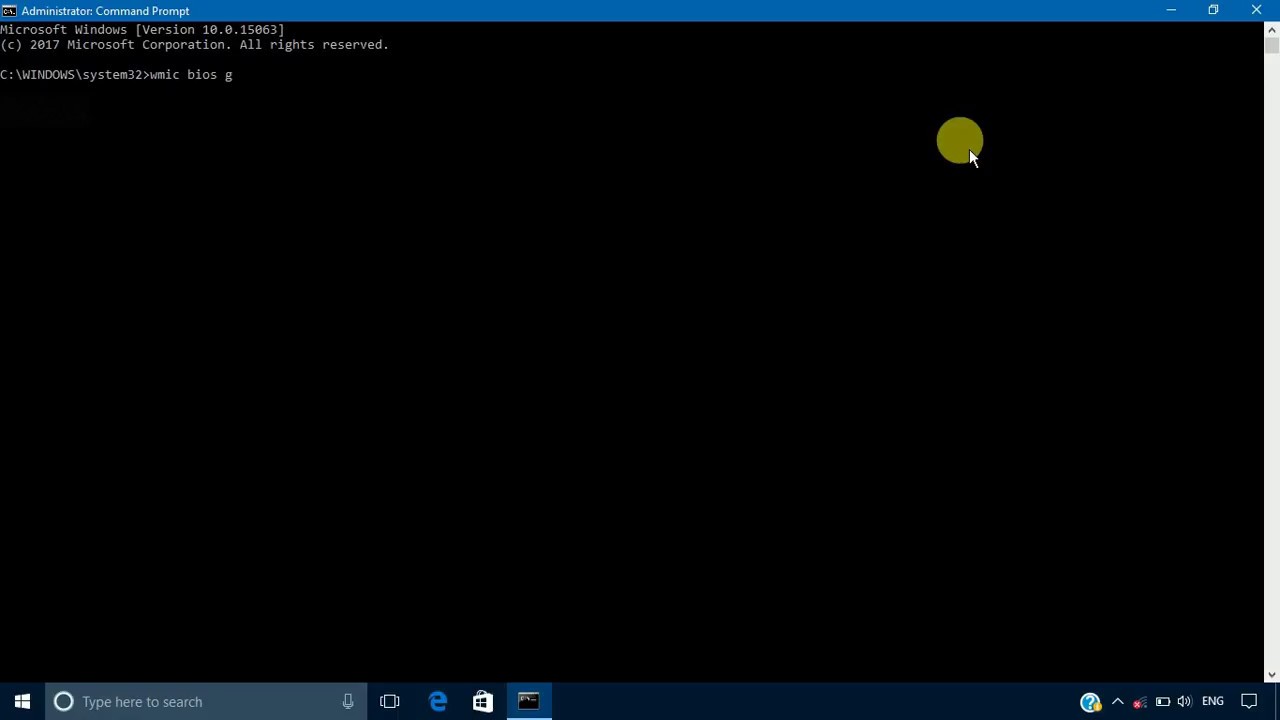
Task: Expand the hidden tray icons chevron
Action: [x=1118, y=702]
